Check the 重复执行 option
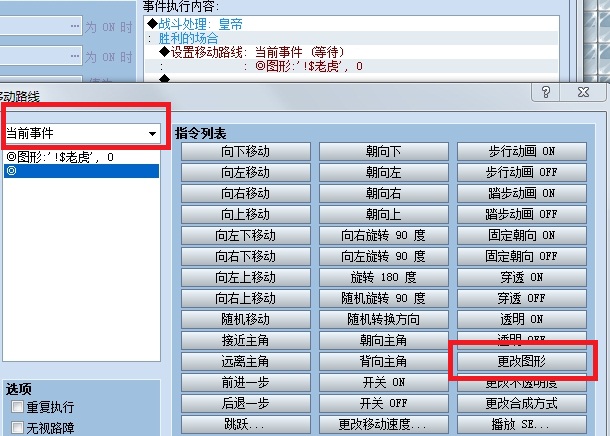Image resolution: width=610 pixels, height=436 pixels. tap(17, 407)
